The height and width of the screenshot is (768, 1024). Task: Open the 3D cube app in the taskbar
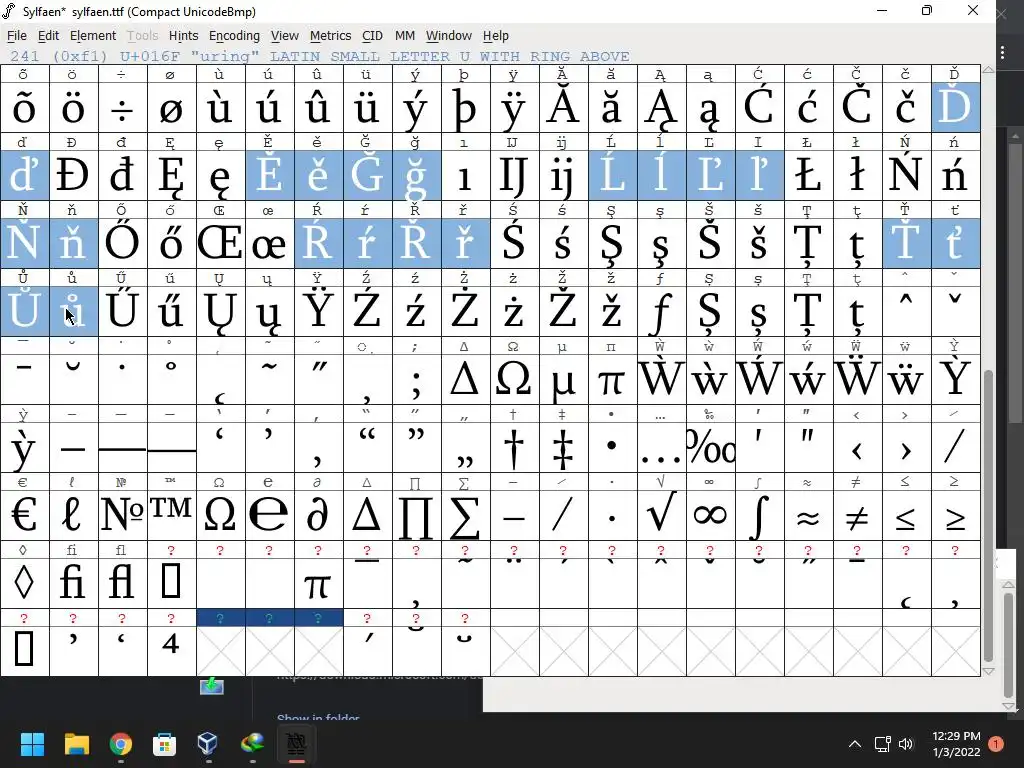208,743
